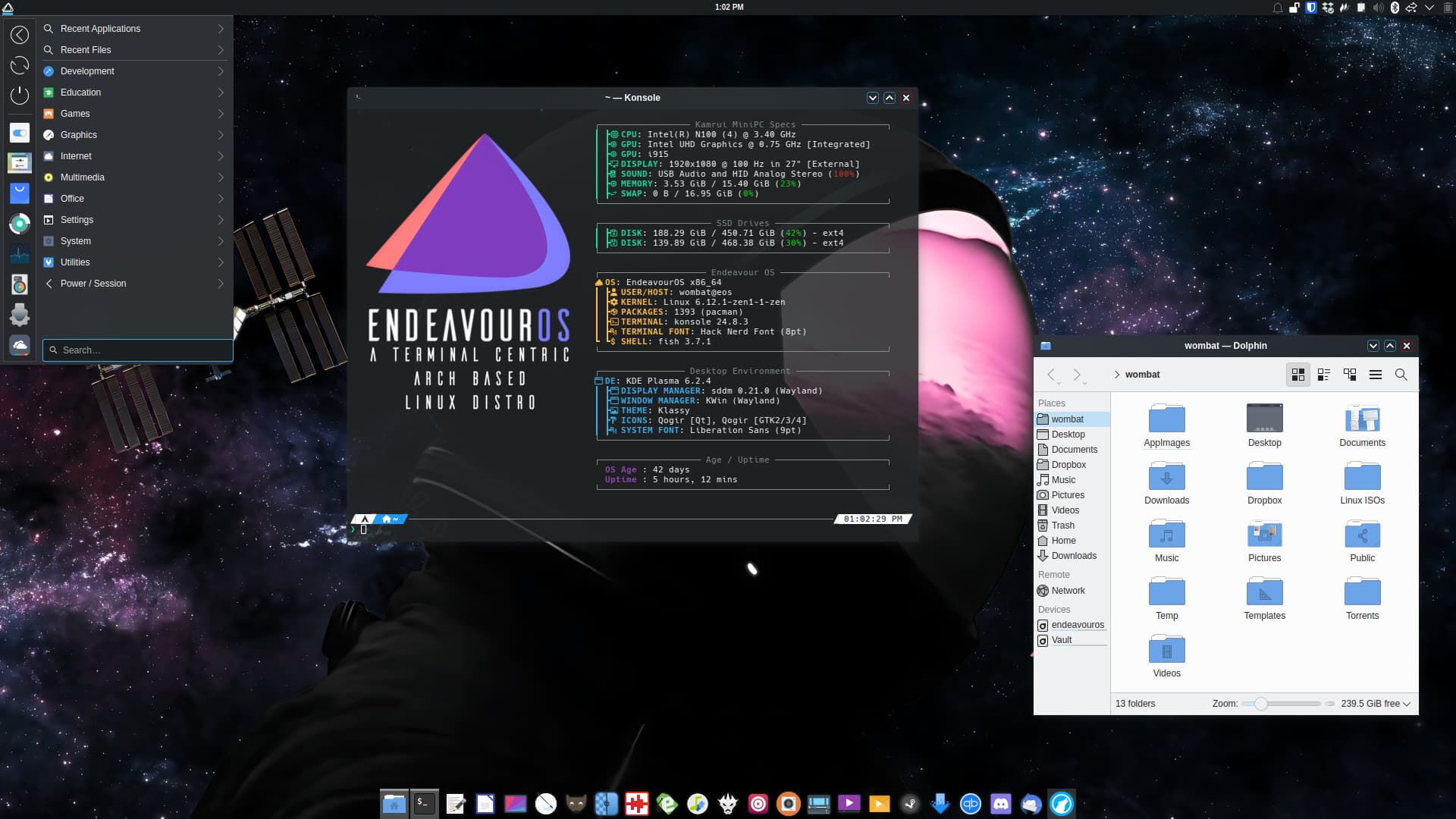Screen dimensions: 1456x819
Task: Open volume control in the system tray
Action: 1378,8
